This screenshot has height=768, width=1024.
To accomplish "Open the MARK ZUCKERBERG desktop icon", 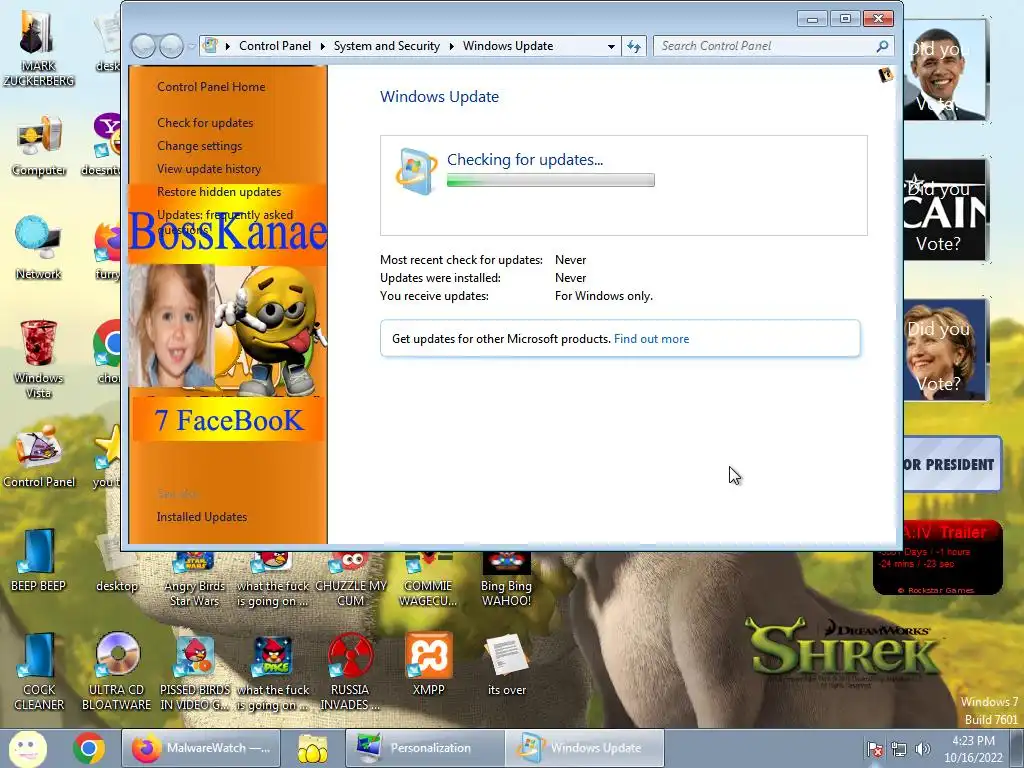I will point(38,47).
